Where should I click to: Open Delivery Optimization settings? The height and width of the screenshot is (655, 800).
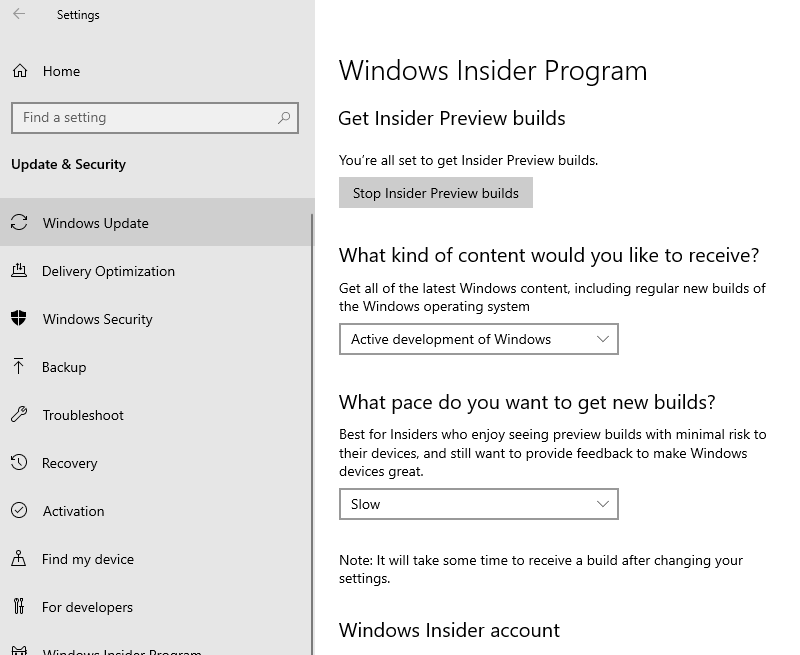click(155, 271)
